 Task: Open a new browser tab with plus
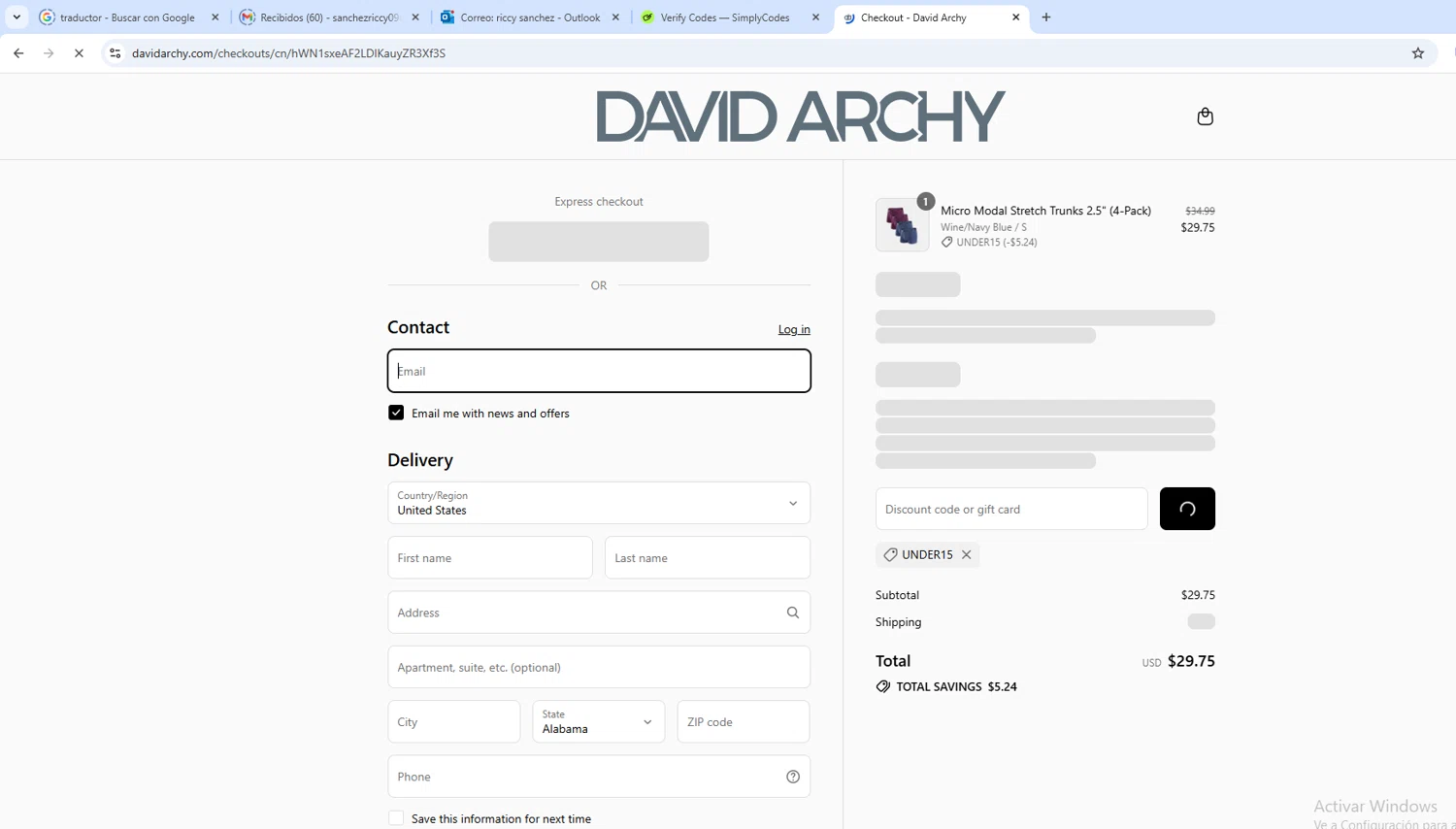(1046, 17)
